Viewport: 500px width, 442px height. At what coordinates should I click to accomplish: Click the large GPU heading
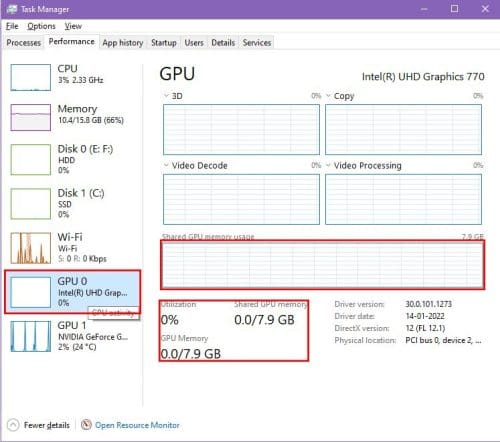[177, 74]
